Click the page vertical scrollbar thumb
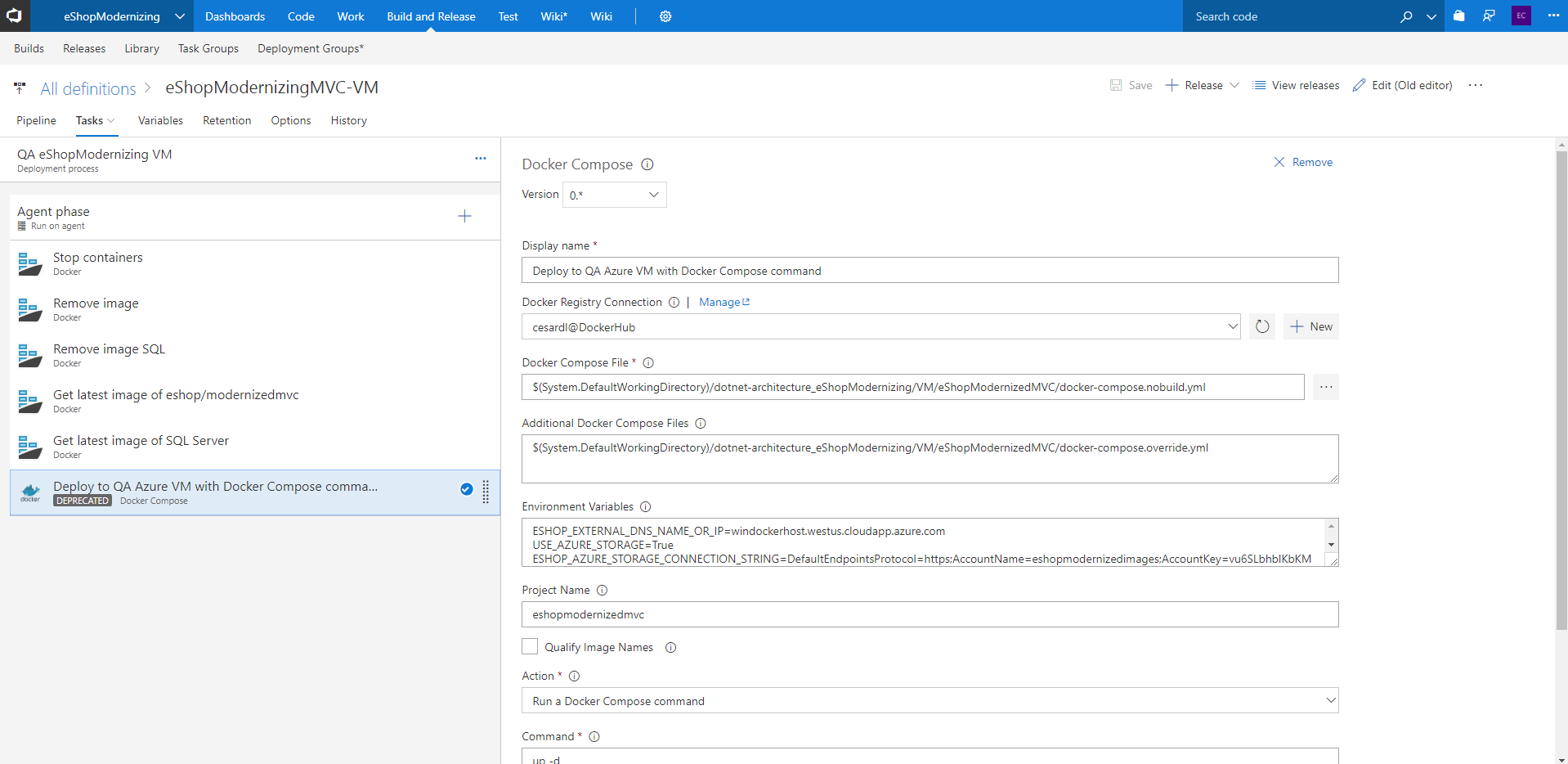1568x764 pixels. [x=1561, y=390]
